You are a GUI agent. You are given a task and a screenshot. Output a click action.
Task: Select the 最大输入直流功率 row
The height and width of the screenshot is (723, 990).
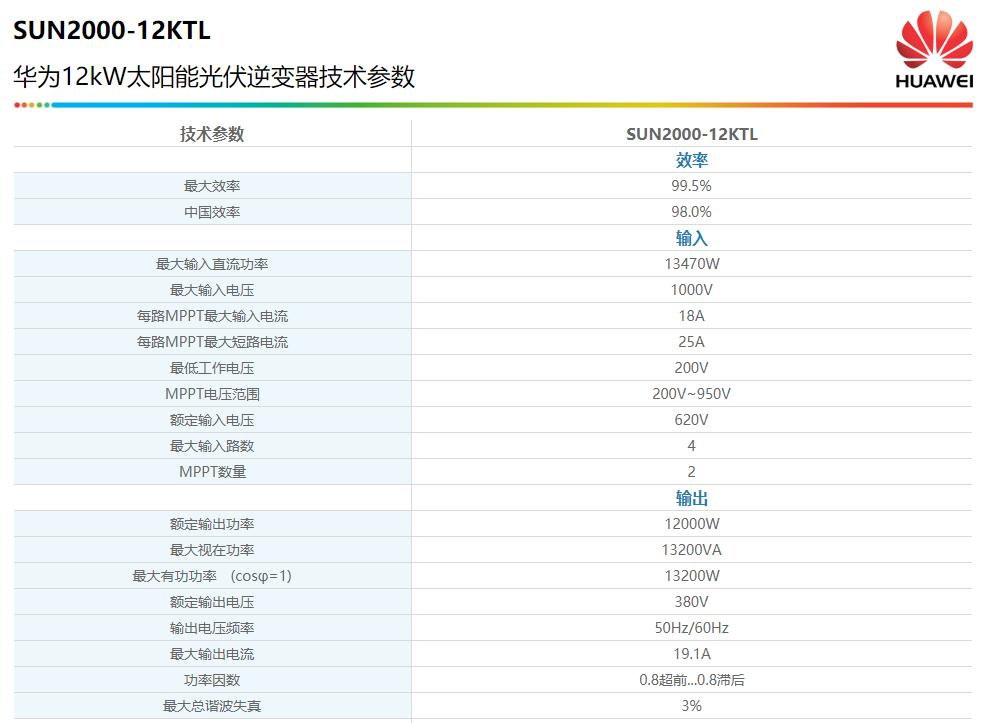(210, 263)
